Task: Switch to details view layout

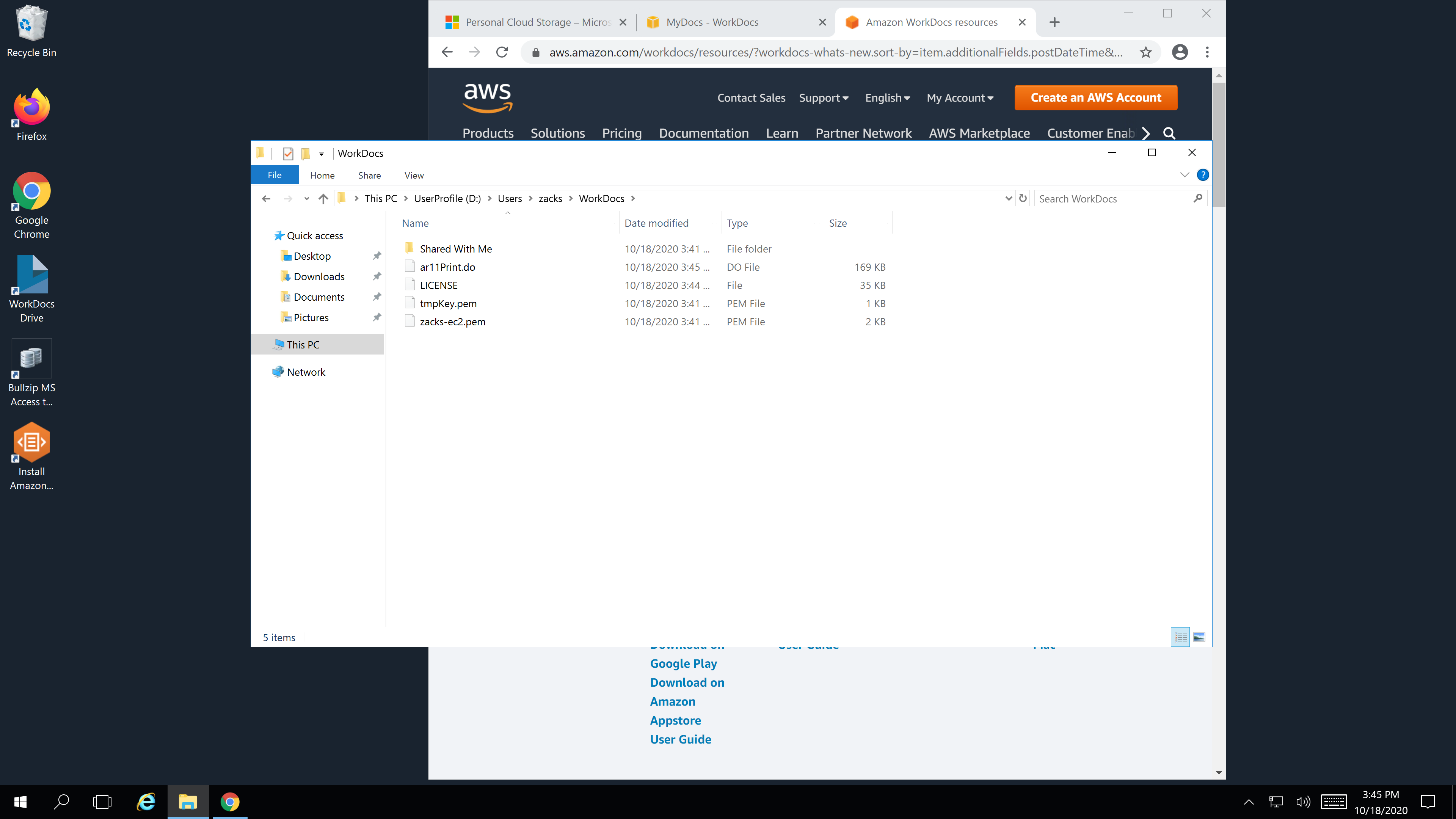Action: 1180,637
